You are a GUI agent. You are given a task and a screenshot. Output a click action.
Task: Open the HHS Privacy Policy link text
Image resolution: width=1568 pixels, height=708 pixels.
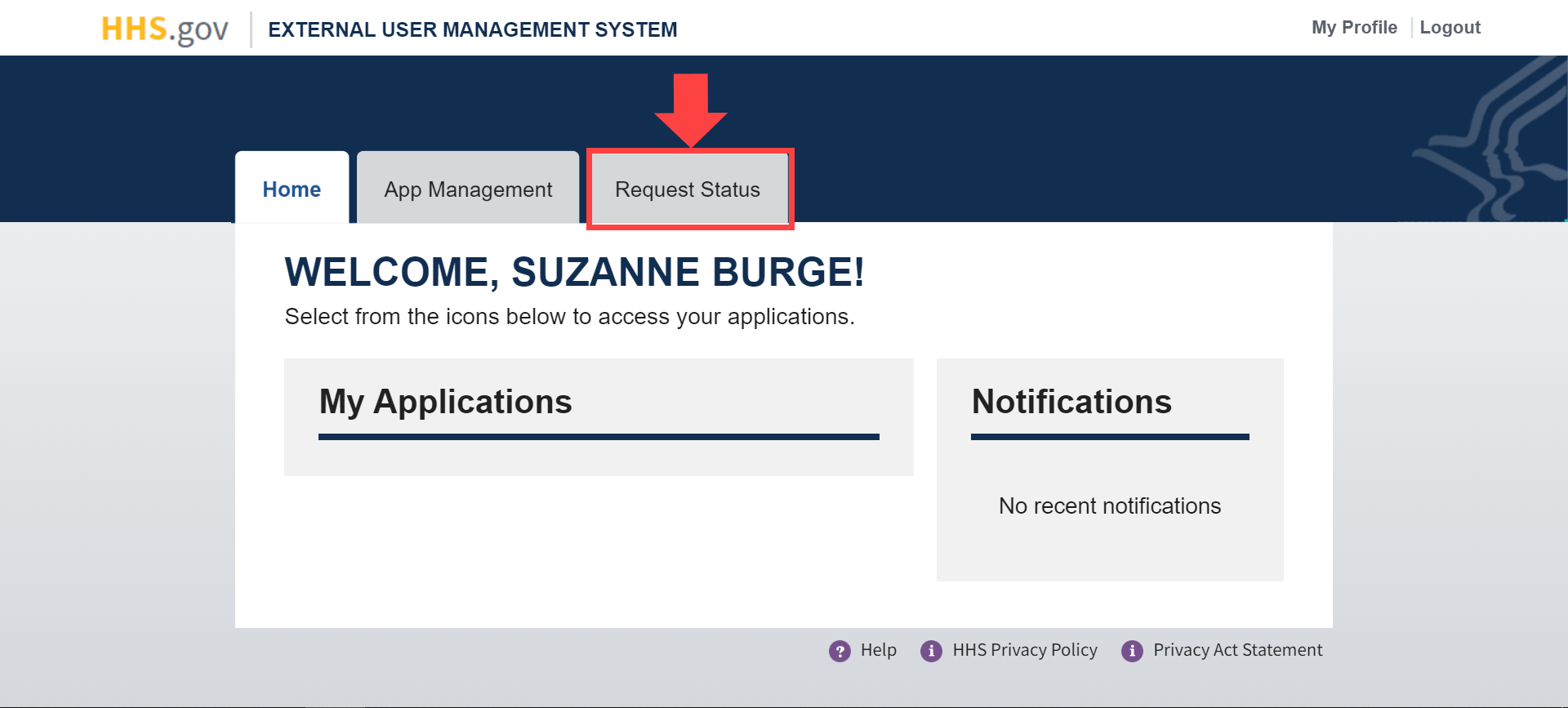point(1025,650)
